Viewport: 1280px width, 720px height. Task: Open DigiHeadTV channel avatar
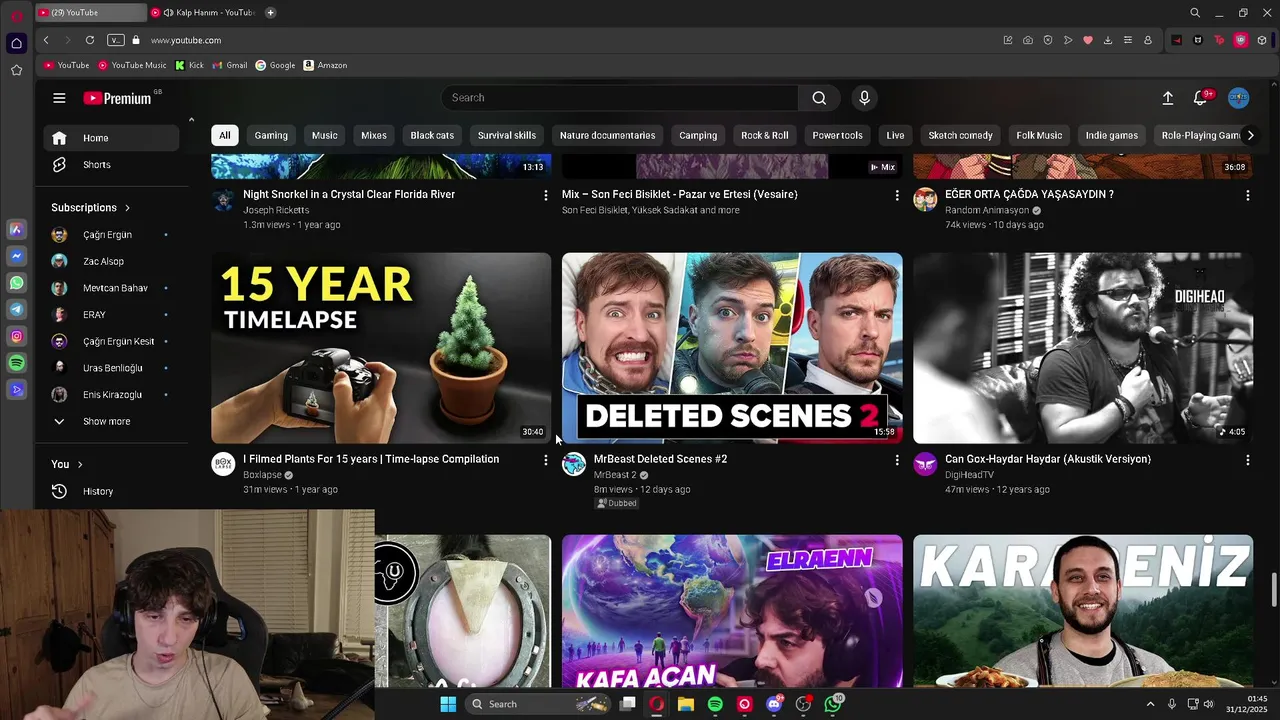[x=925, y=464]
